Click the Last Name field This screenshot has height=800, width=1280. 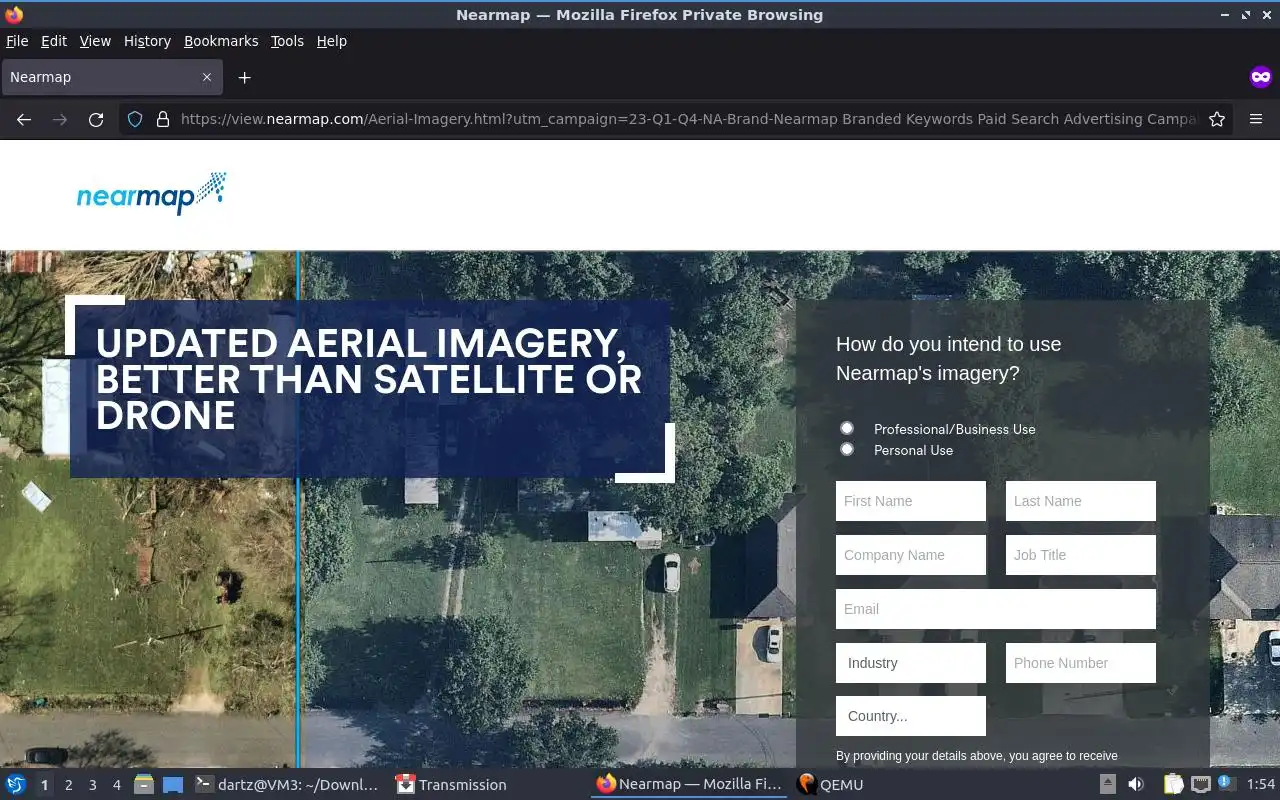point(1081,501)
